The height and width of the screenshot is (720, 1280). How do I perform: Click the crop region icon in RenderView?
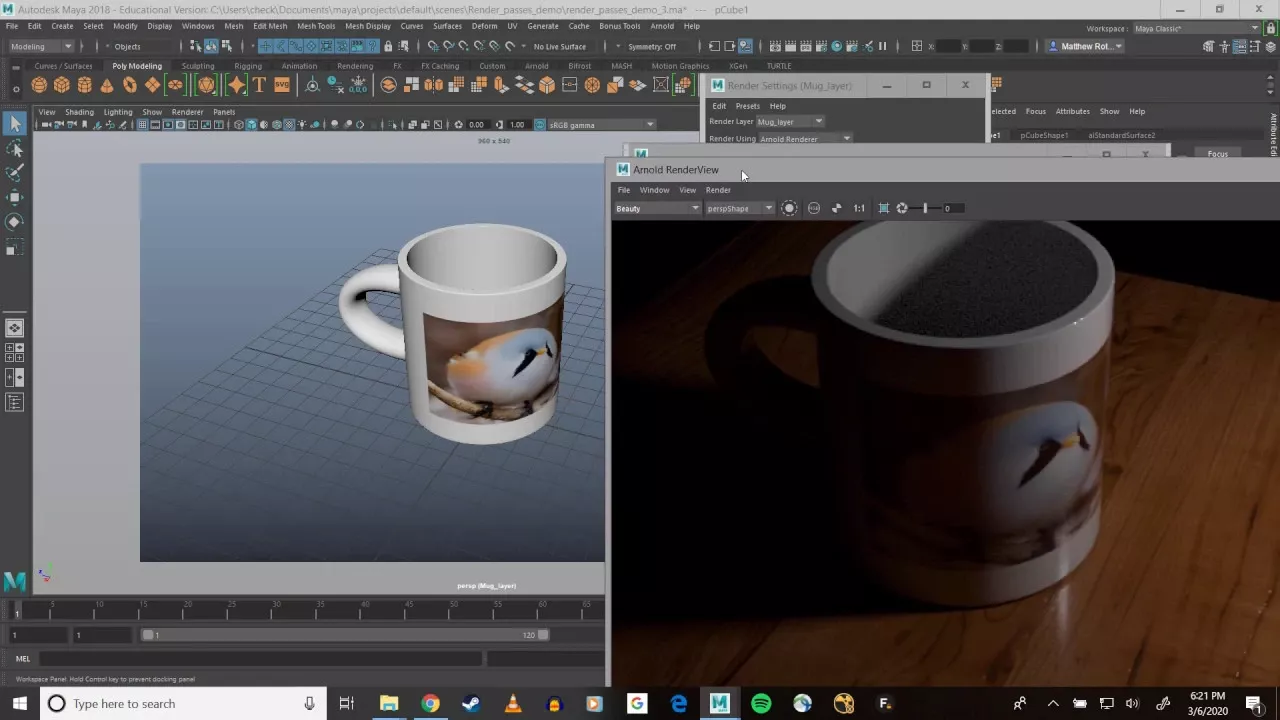click(883, 208)
